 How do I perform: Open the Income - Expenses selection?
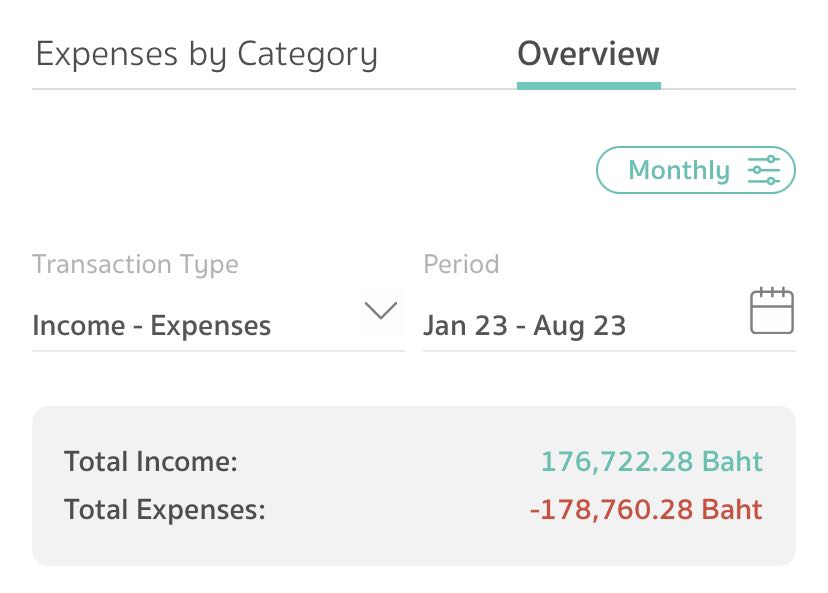(152, 326)
